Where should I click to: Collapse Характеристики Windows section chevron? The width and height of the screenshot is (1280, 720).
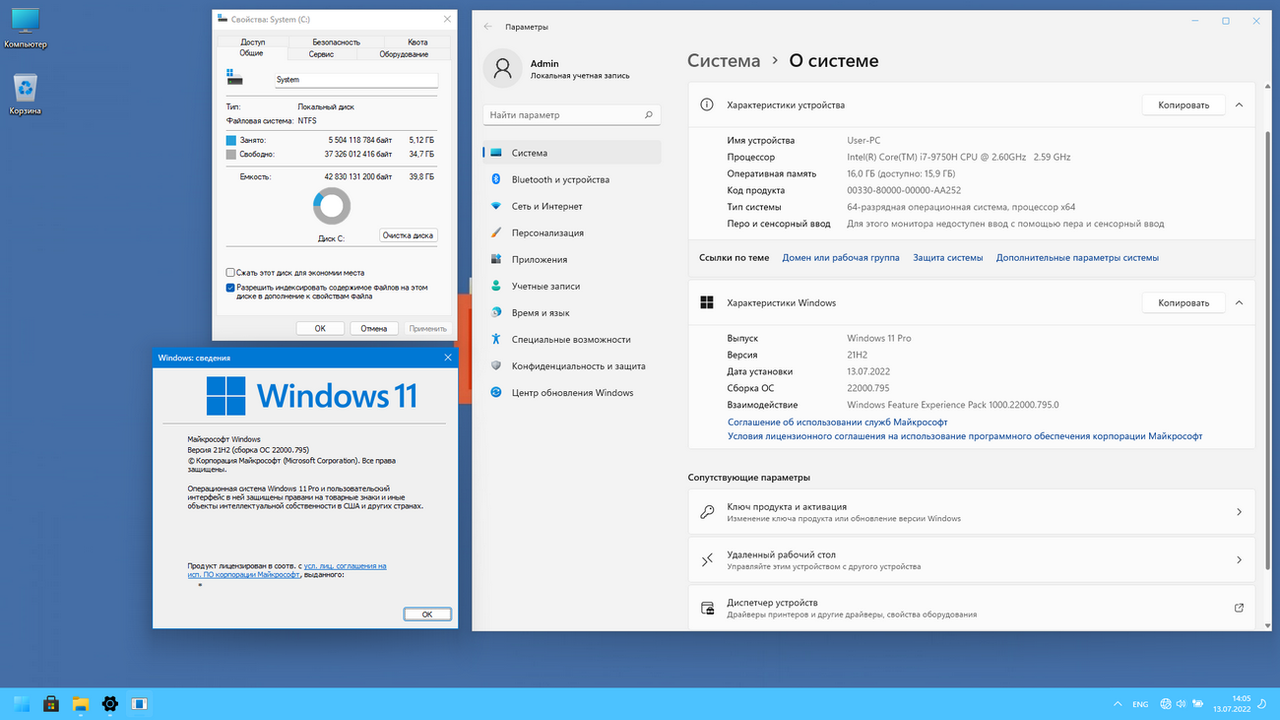1239,303
